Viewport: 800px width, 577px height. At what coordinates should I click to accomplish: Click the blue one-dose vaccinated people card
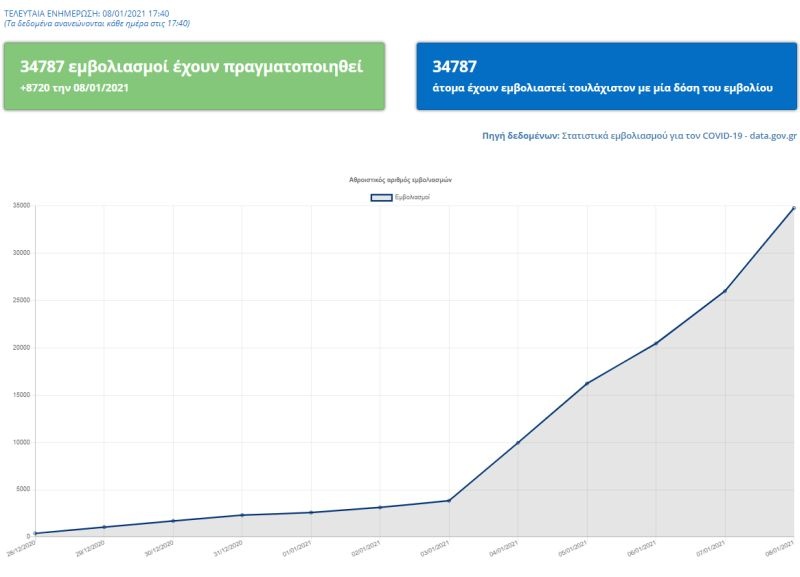(606, 76)
